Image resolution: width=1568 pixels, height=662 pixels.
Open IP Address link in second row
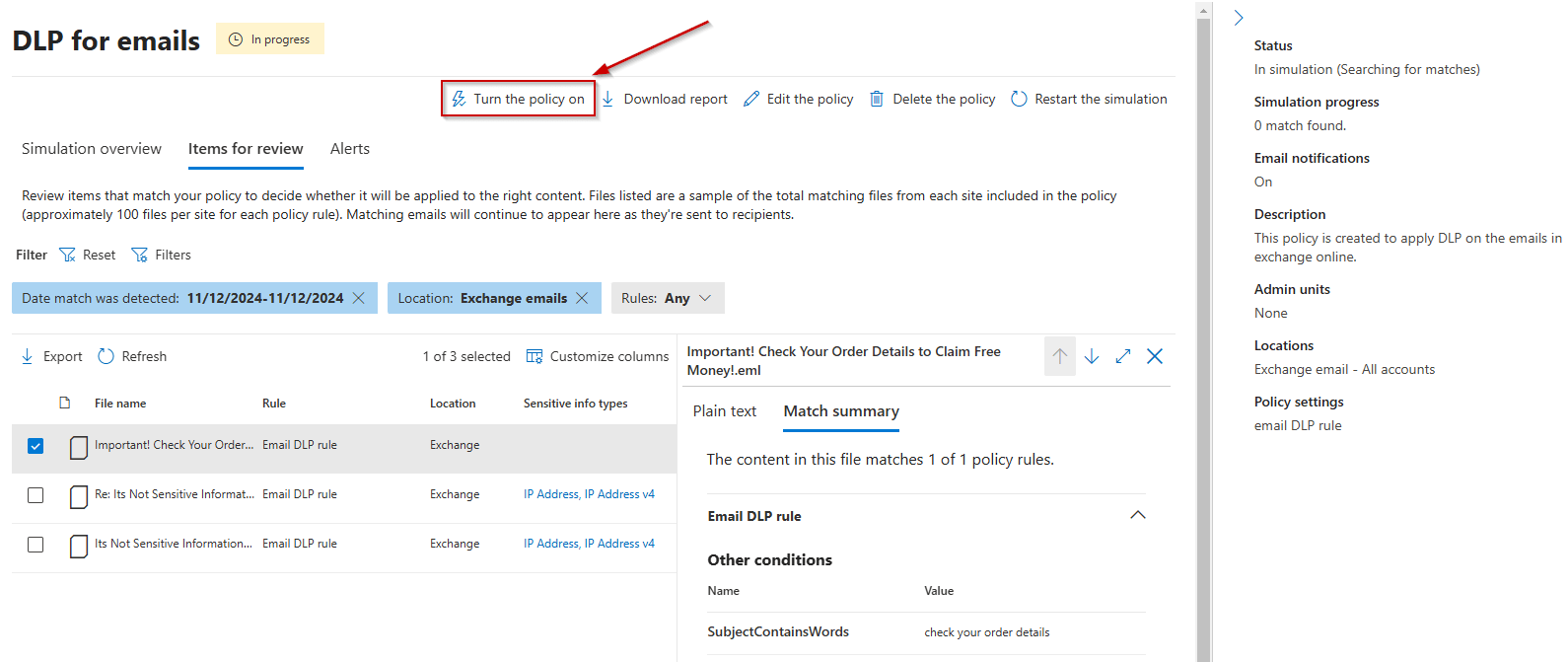[x=551, y=494]
